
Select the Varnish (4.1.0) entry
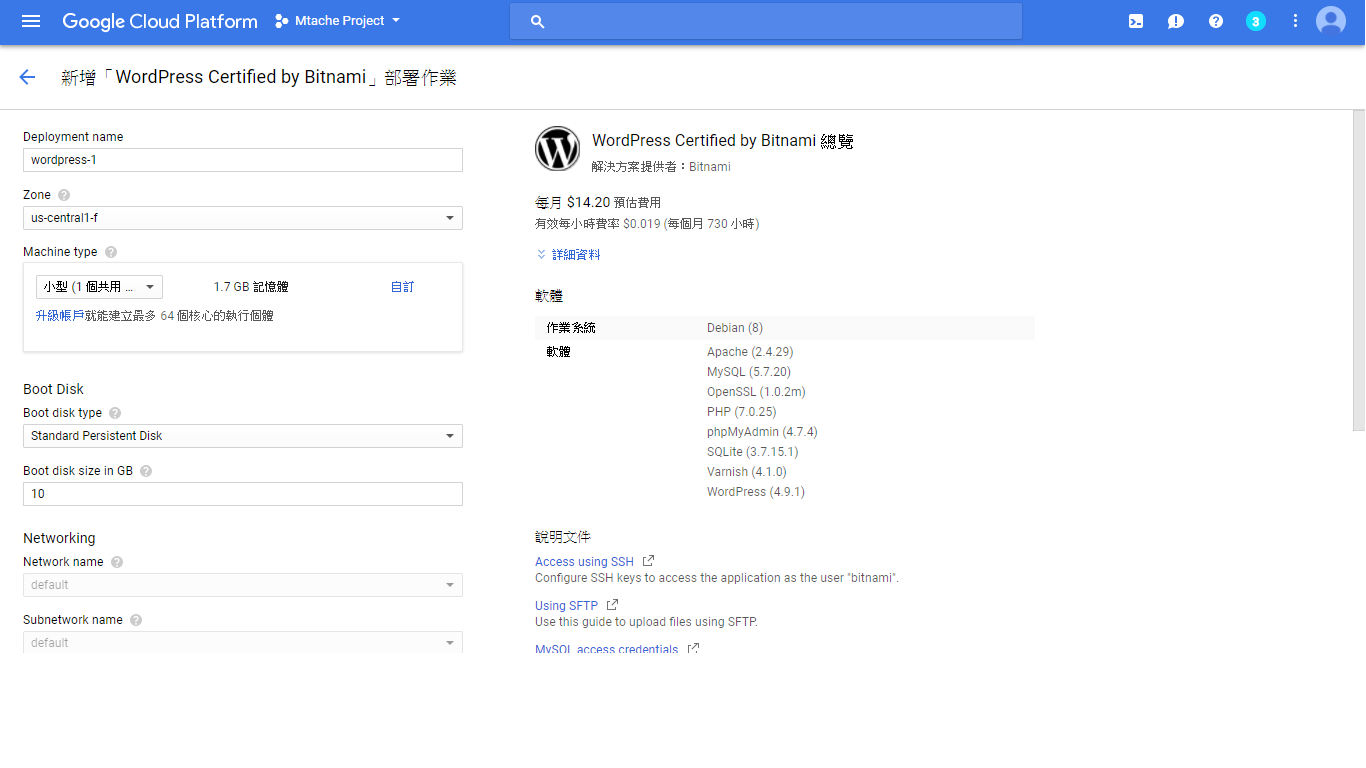[x=747, y=472]
